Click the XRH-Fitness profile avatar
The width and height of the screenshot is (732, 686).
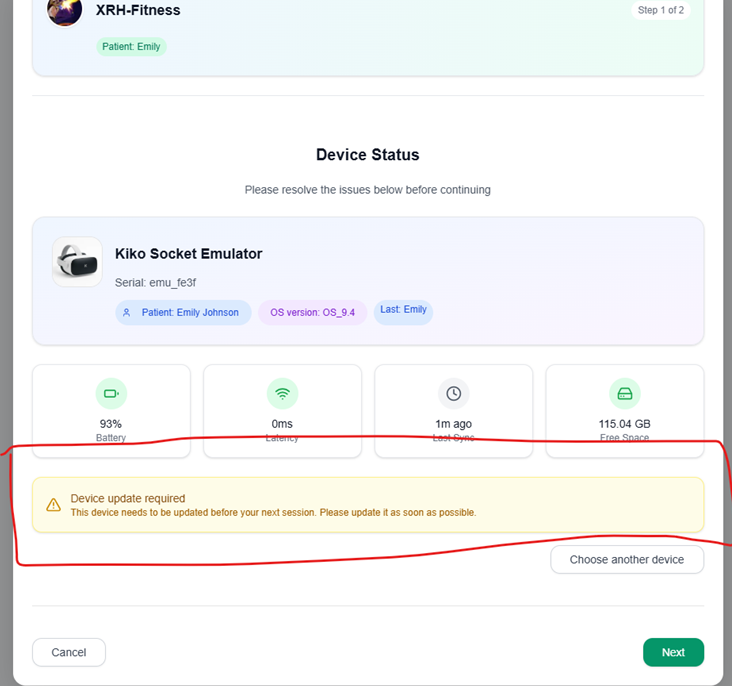(x=64, y=9)
